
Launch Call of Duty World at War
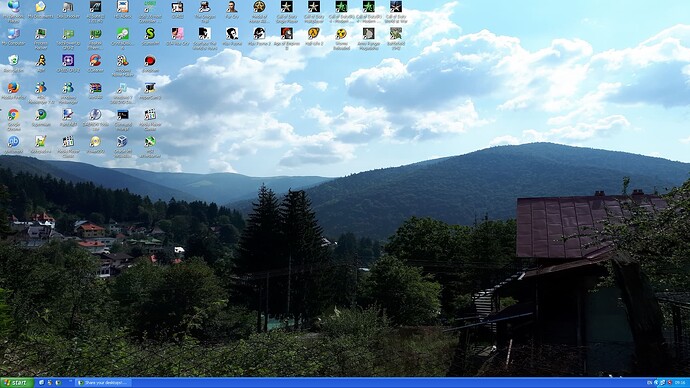tap(396, 7)
